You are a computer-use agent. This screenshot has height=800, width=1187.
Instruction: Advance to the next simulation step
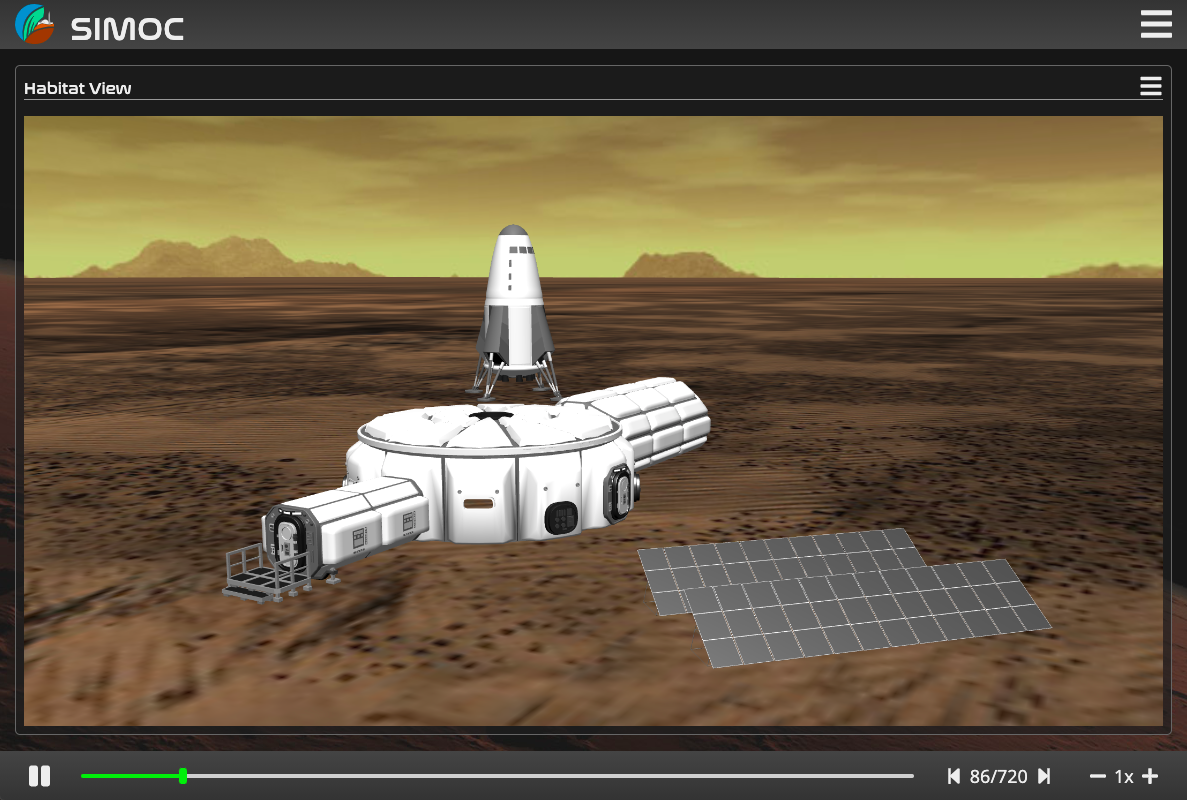coord(1044,776)
